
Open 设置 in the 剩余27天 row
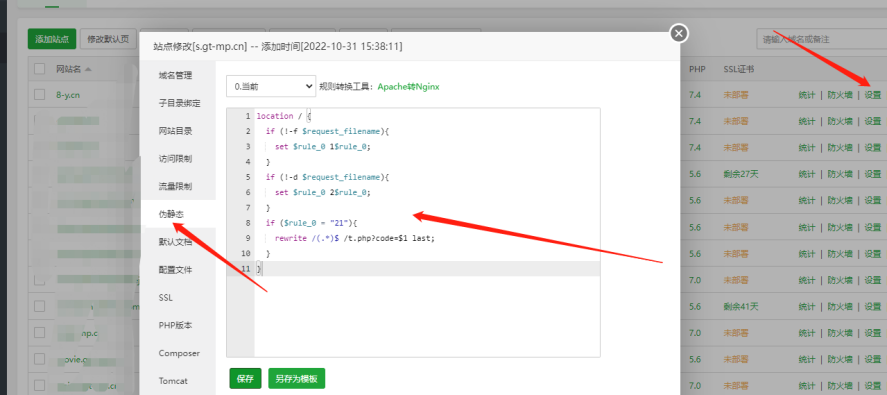click(873, 174)
